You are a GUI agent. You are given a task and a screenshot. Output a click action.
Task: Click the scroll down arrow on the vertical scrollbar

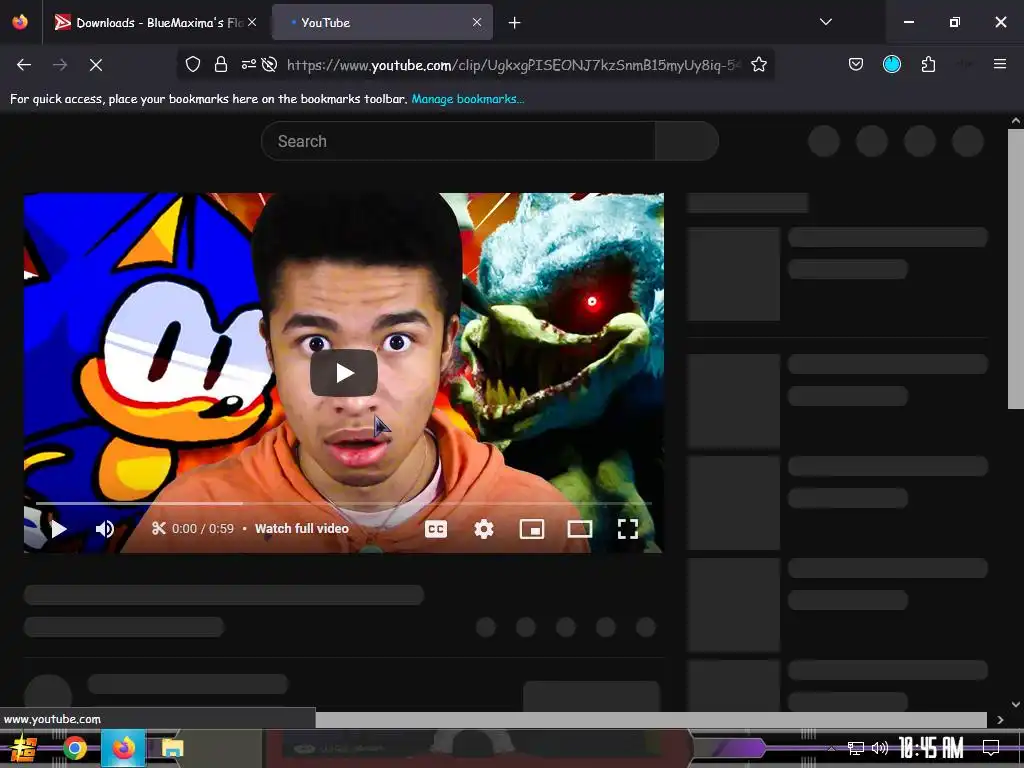point(1016,705)
